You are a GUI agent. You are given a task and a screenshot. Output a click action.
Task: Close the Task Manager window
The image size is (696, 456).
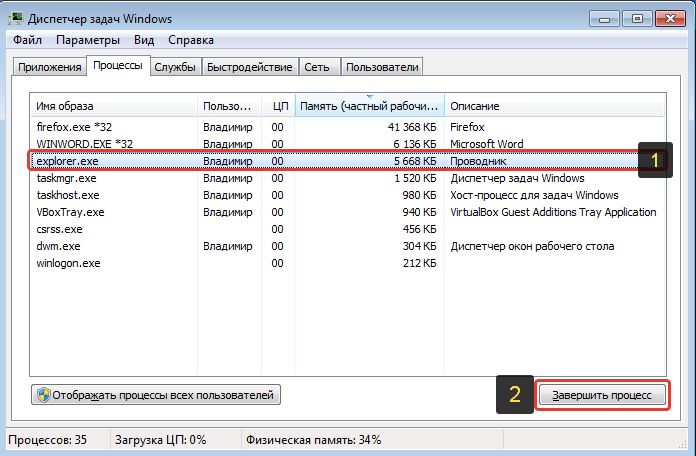[670, 19]
